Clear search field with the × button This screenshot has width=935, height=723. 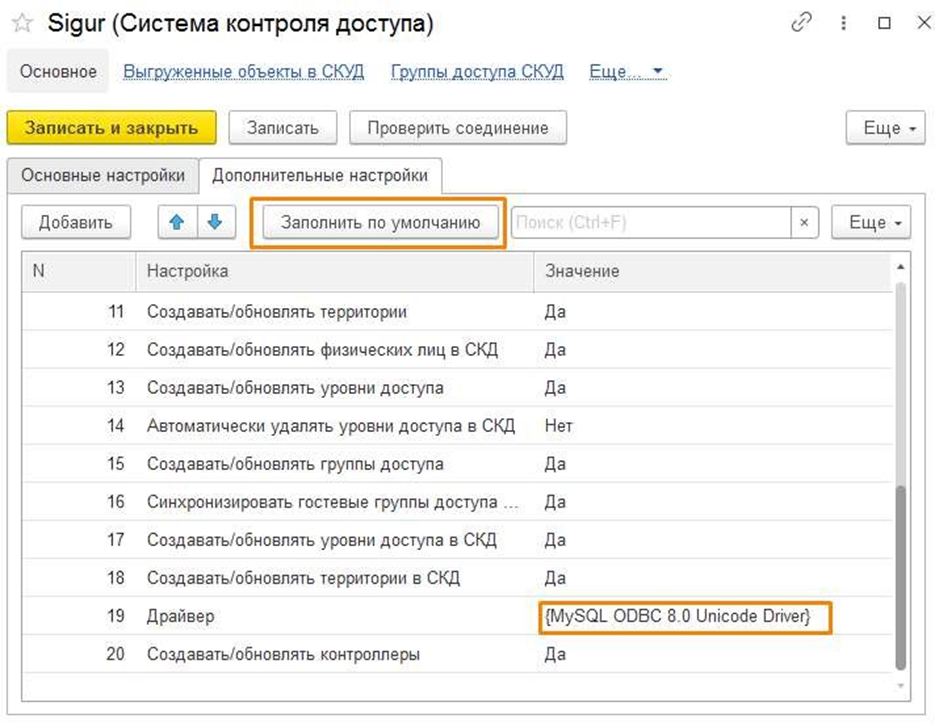804,223
